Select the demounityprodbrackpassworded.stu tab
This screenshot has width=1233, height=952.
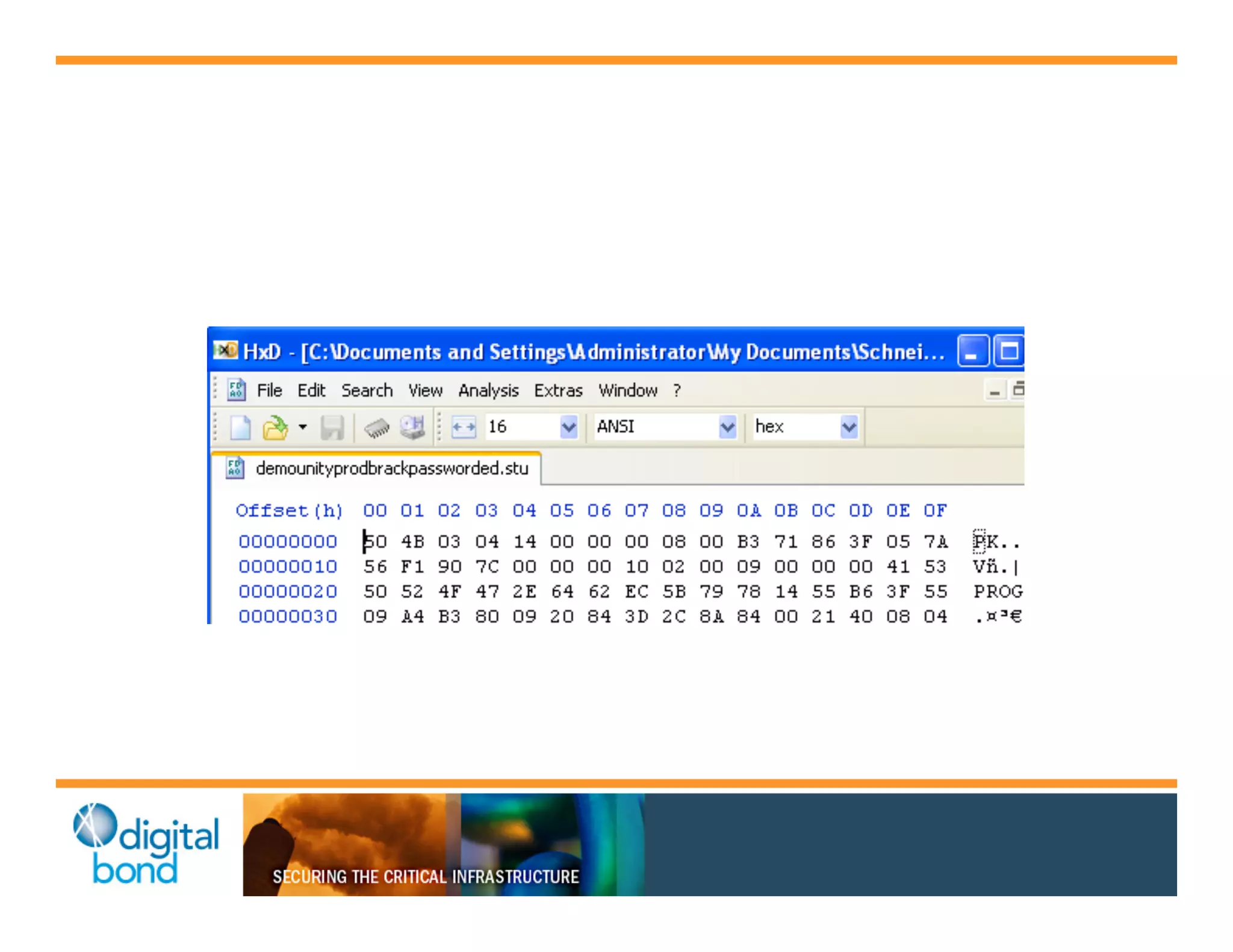391,468
